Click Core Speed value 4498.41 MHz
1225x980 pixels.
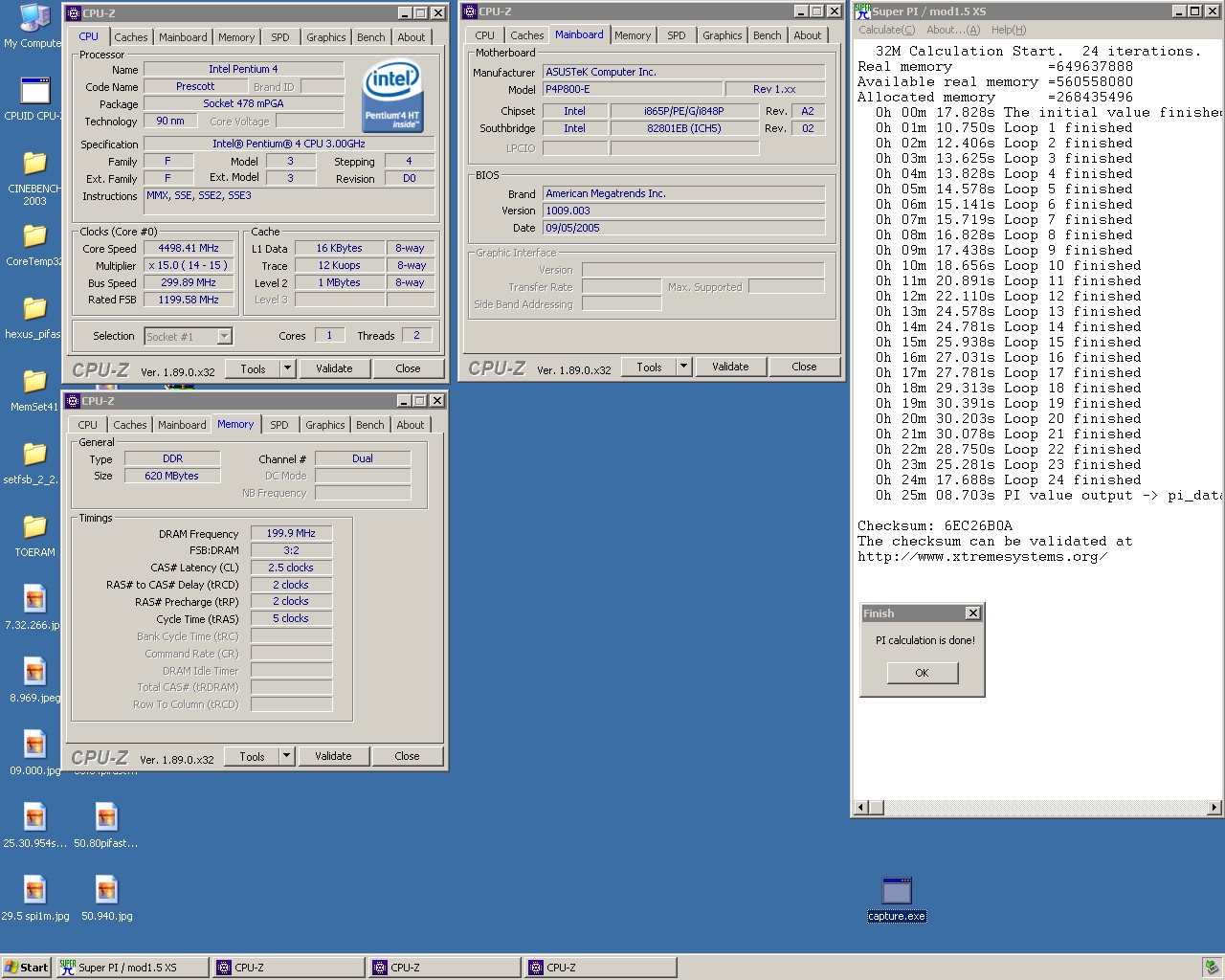pyautogui.click(x=189, y=248)
